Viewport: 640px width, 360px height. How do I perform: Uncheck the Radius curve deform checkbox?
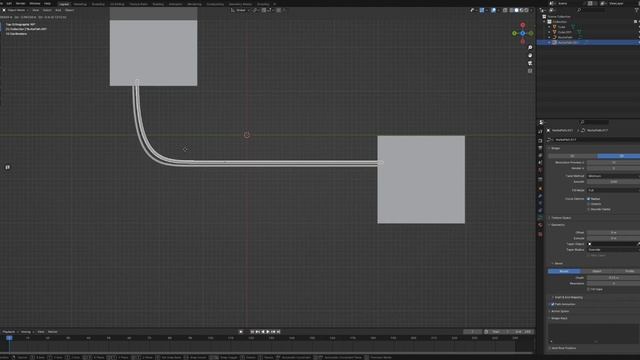click(x=589, y=199)
